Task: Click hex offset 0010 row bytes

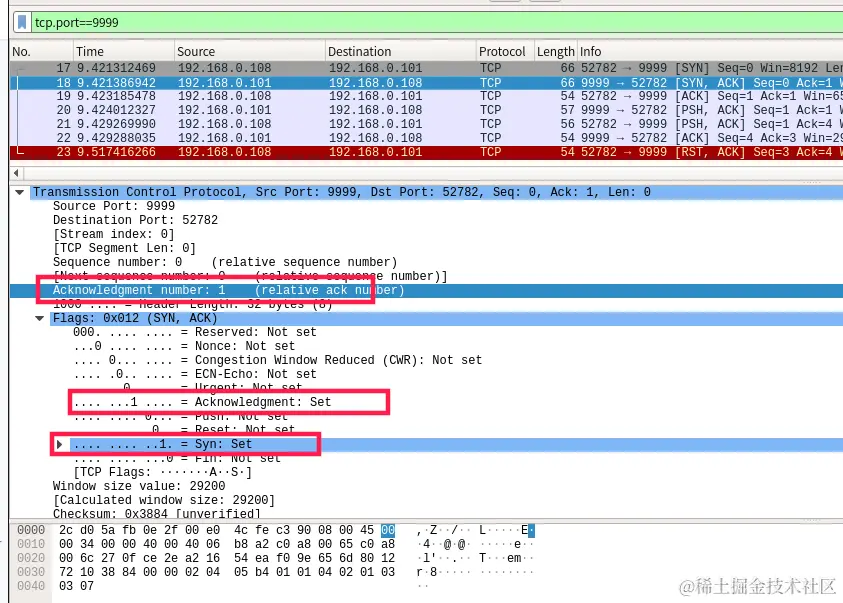Action: (x=227, y=544)
